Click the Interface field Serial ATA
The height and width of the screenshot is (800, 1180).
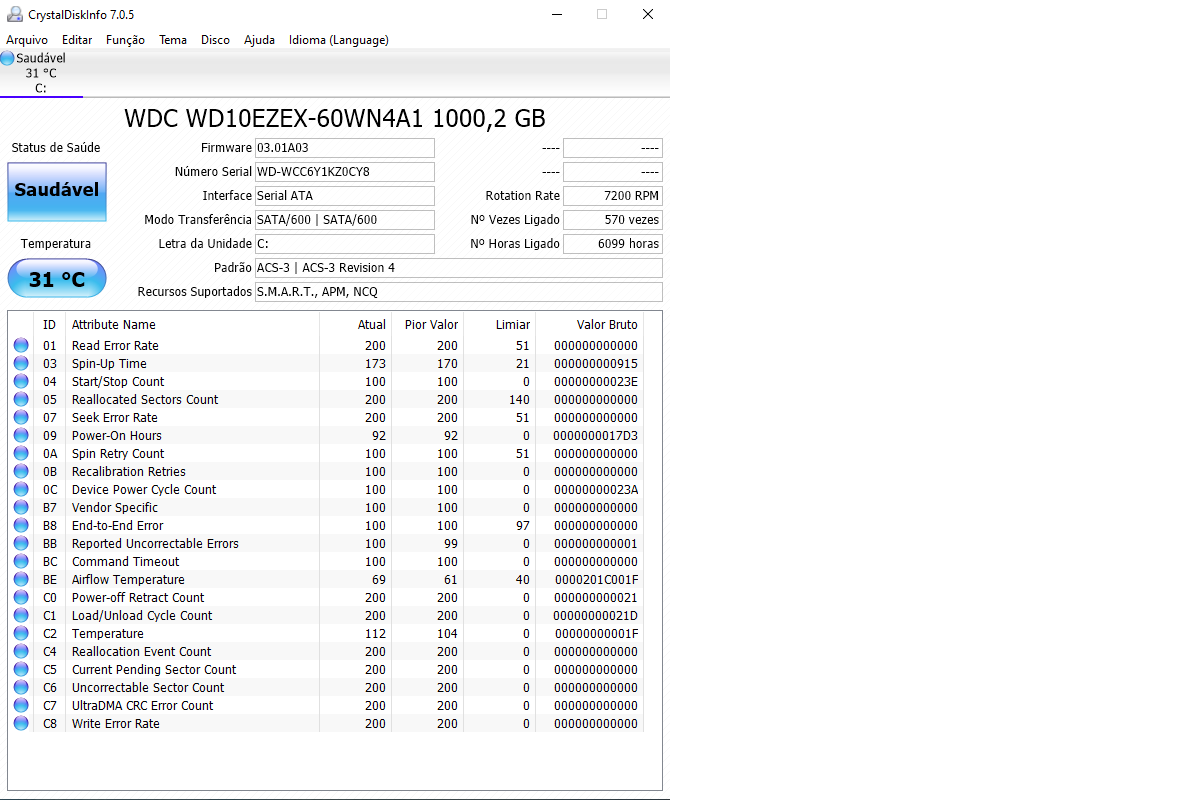tap(345, 196)
